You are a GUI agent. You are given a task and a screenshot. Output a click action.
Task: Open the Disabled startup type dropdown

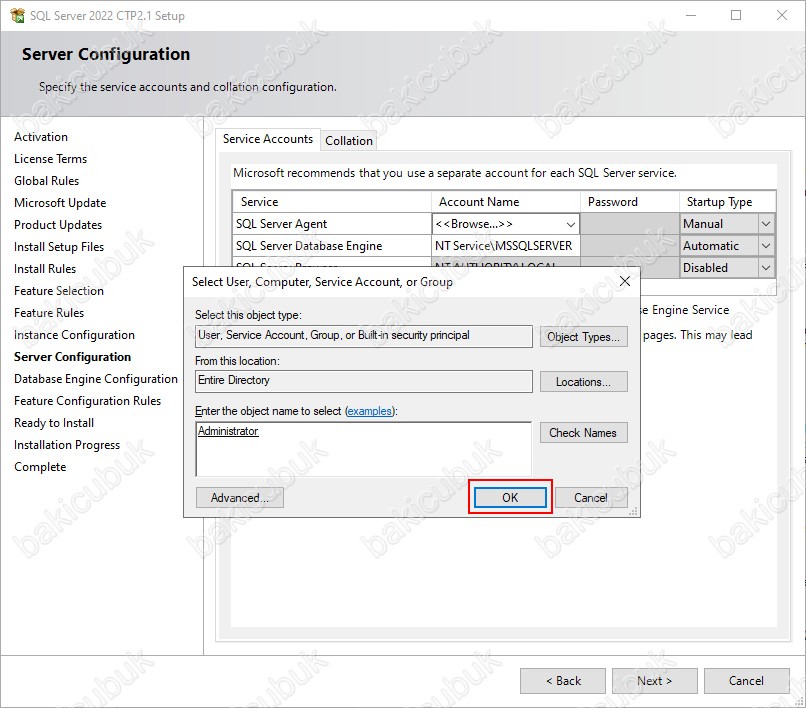(765, 267)
